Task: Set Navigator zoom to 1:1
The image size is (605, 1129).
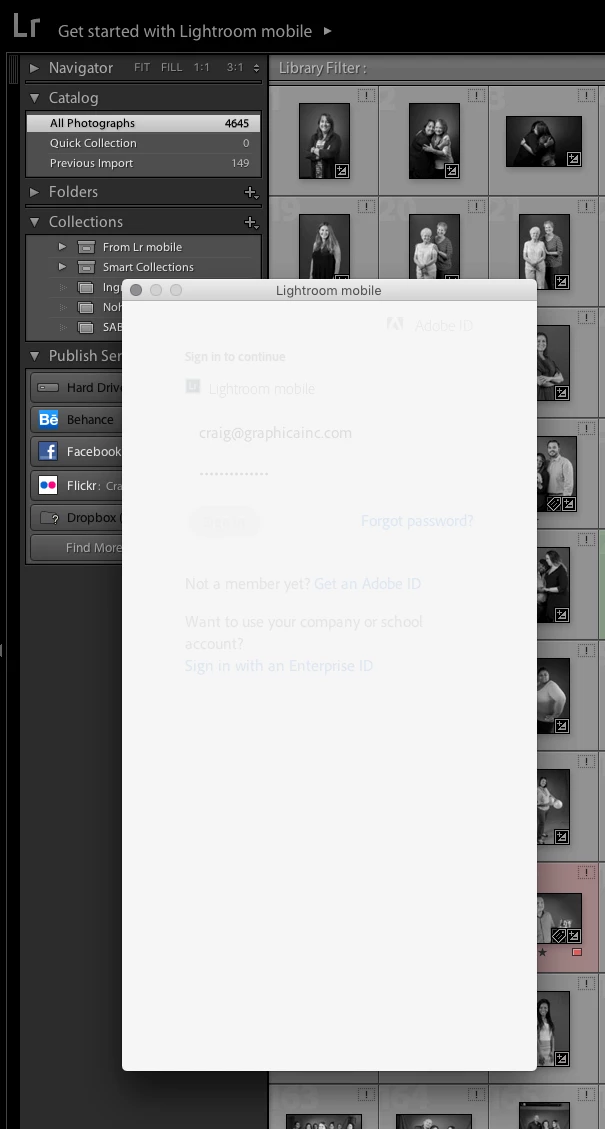Action: click(202, 68)
